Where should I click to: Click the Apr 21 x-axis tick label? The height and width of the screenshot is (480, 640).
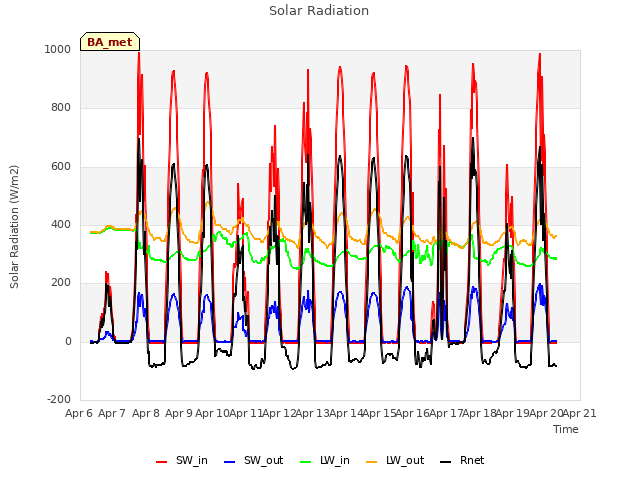pos(580,413)
